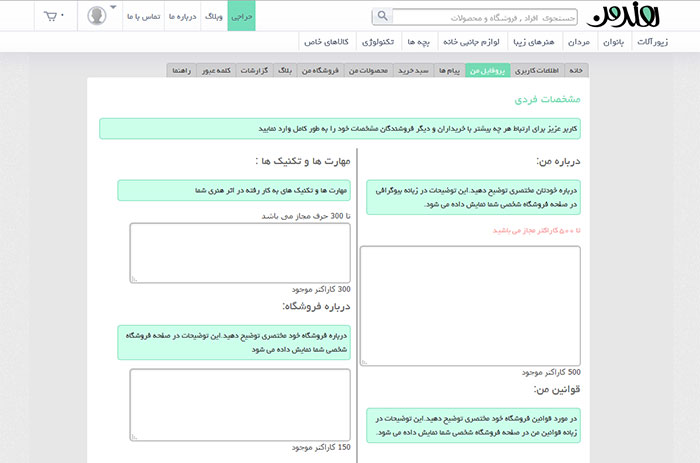Open the درباره ما page
This screenshot has height=463, width=700.
[x=184, y=17]
